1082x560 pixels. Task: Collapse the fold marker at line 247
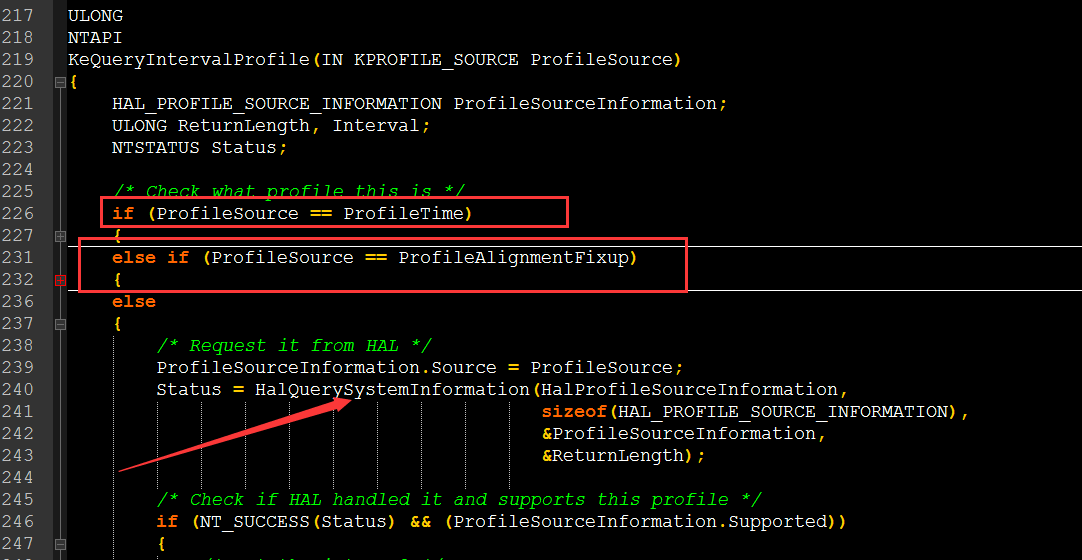click(60, 544)
